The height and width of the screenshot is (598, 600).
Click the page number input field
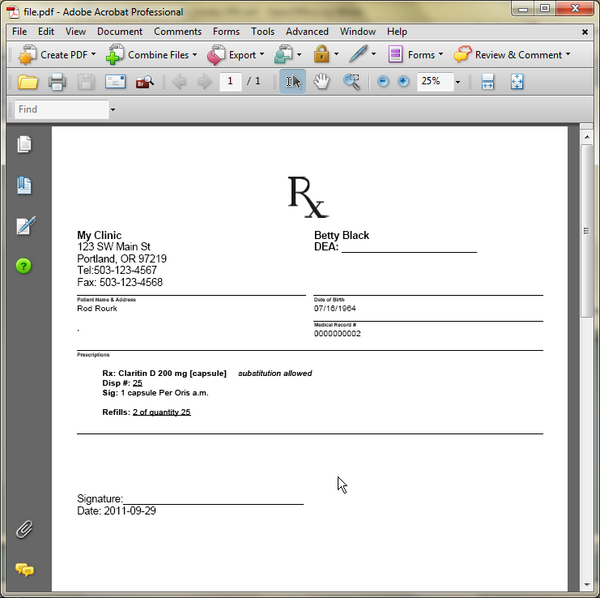(x=230, y=81)
